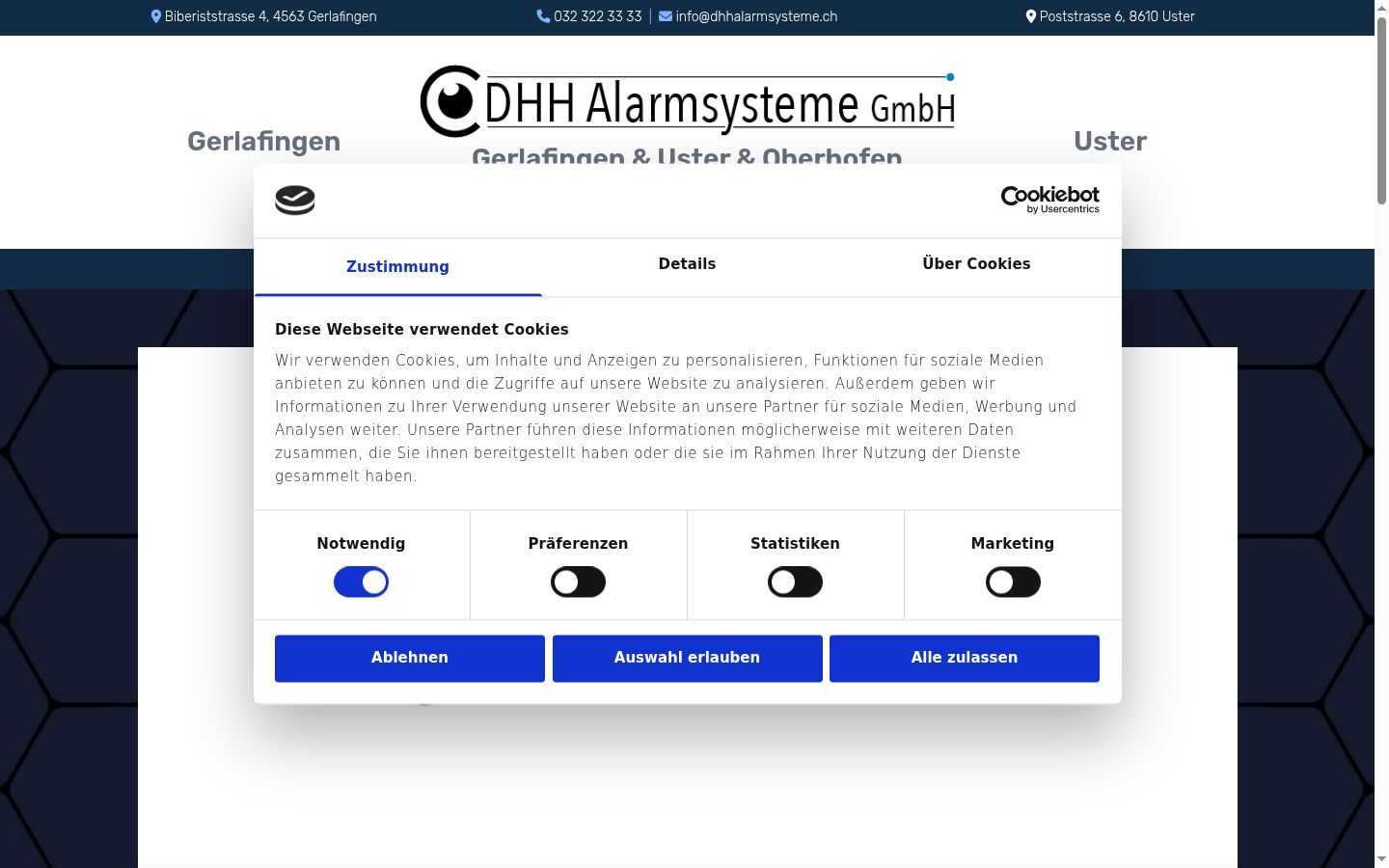Turn on the Marketing cookie switch

pyautogui.click(x=1013, y=583)
